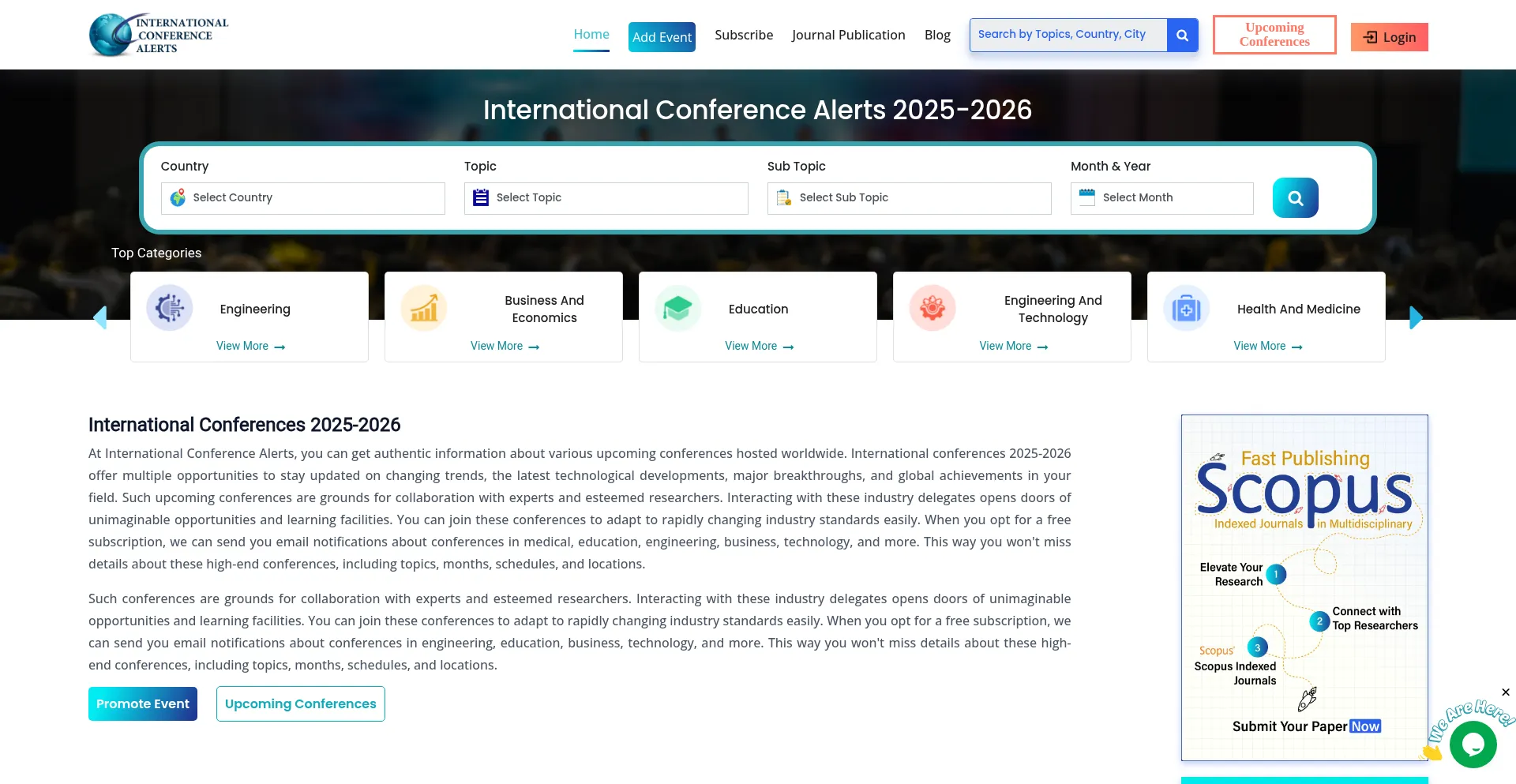The image size is (1516, 784).
Task: Click the Add Event menu button
Action: [x=662, y=37]
